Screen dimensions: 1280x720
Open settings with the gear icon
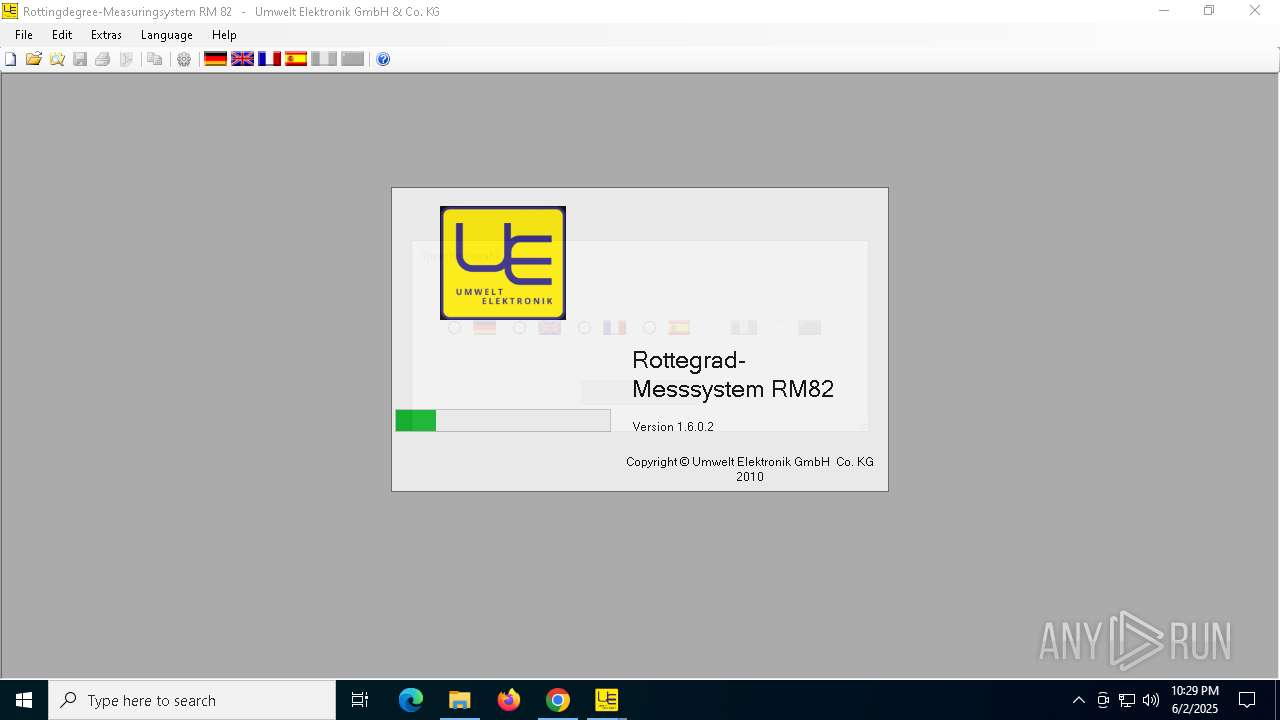tap(184, 59)
